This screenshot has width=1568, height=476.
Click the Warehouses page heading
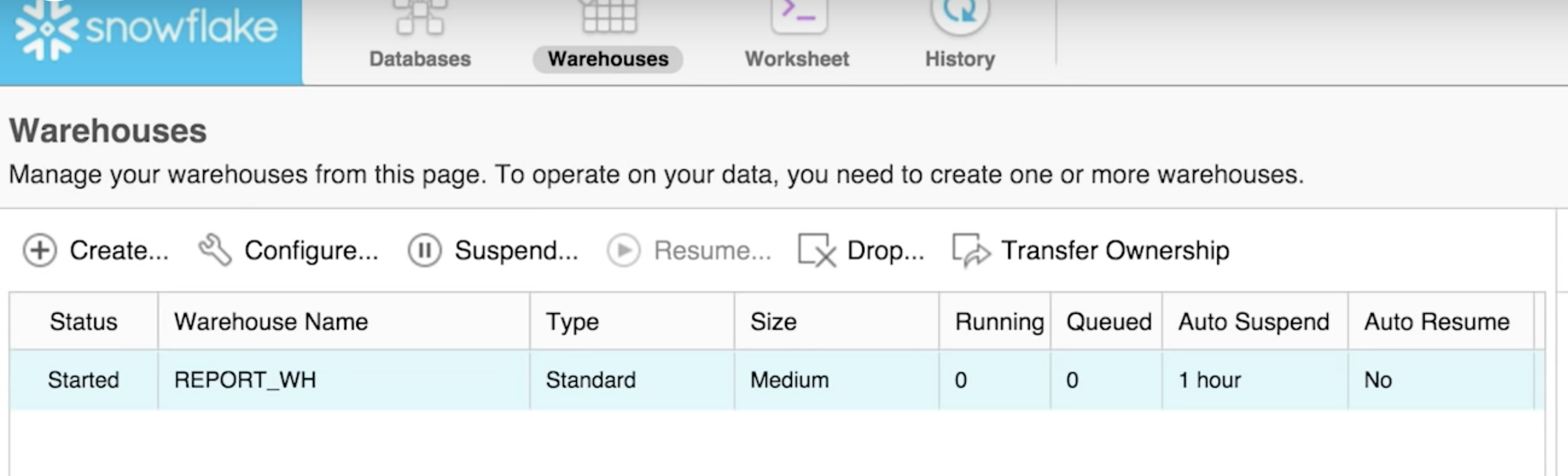tap(108, 131)
